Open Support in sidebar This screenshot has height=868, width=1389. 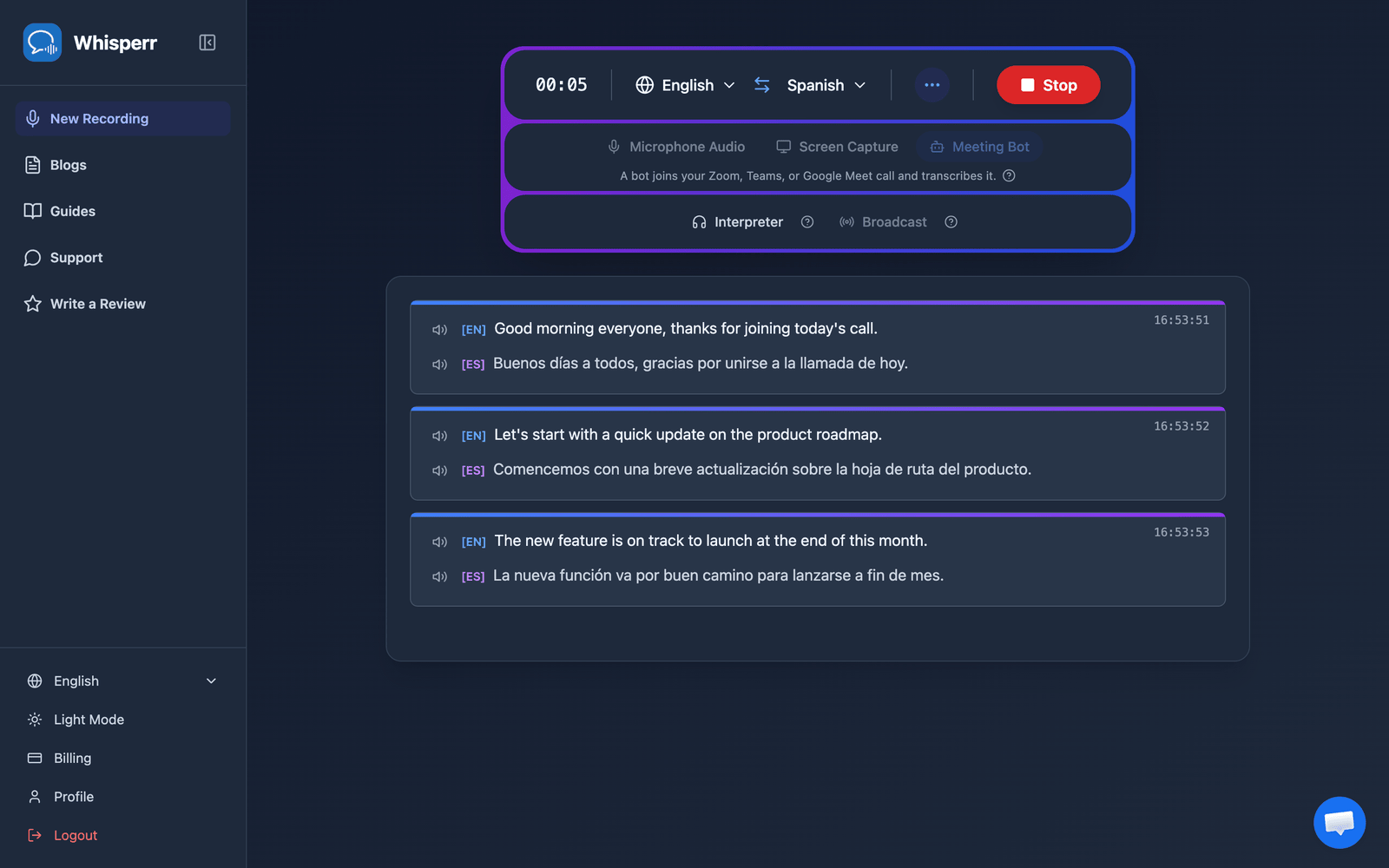(122, 258)
